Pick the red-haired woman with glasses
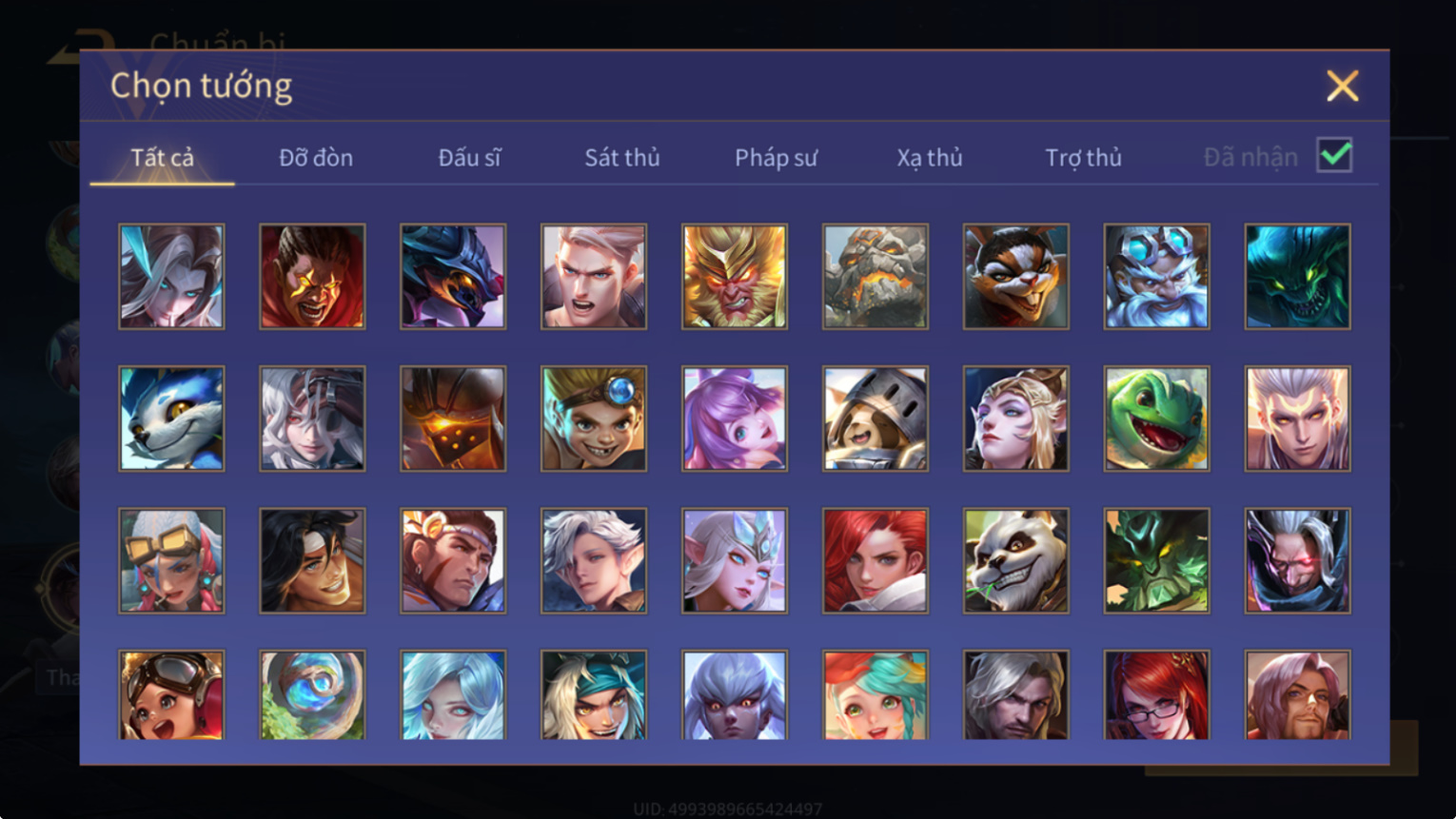 tap(1156, 695)
